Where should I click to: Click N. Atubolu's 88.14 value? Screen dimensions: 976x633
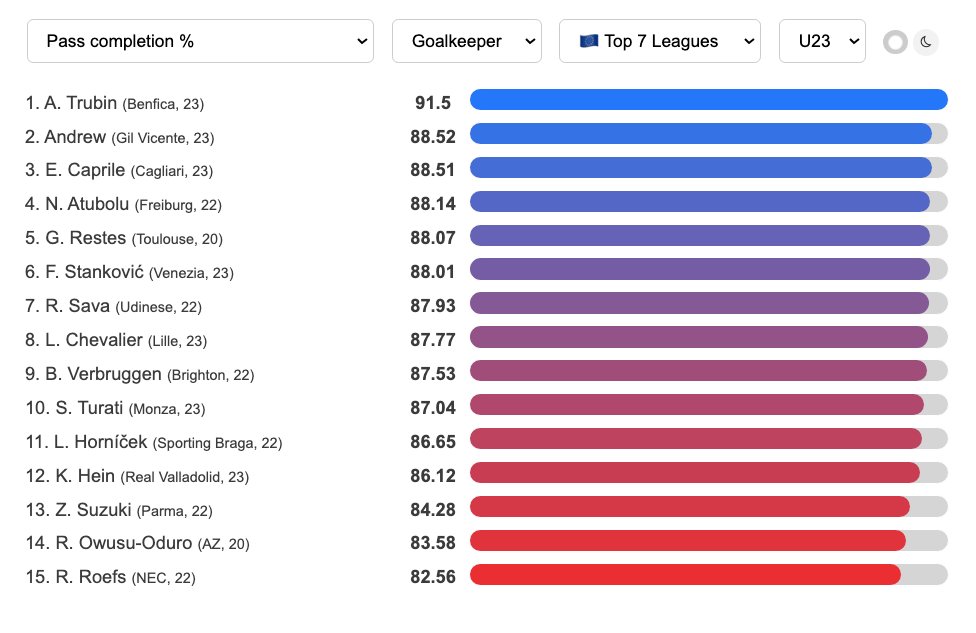click(x=433, y=204)
